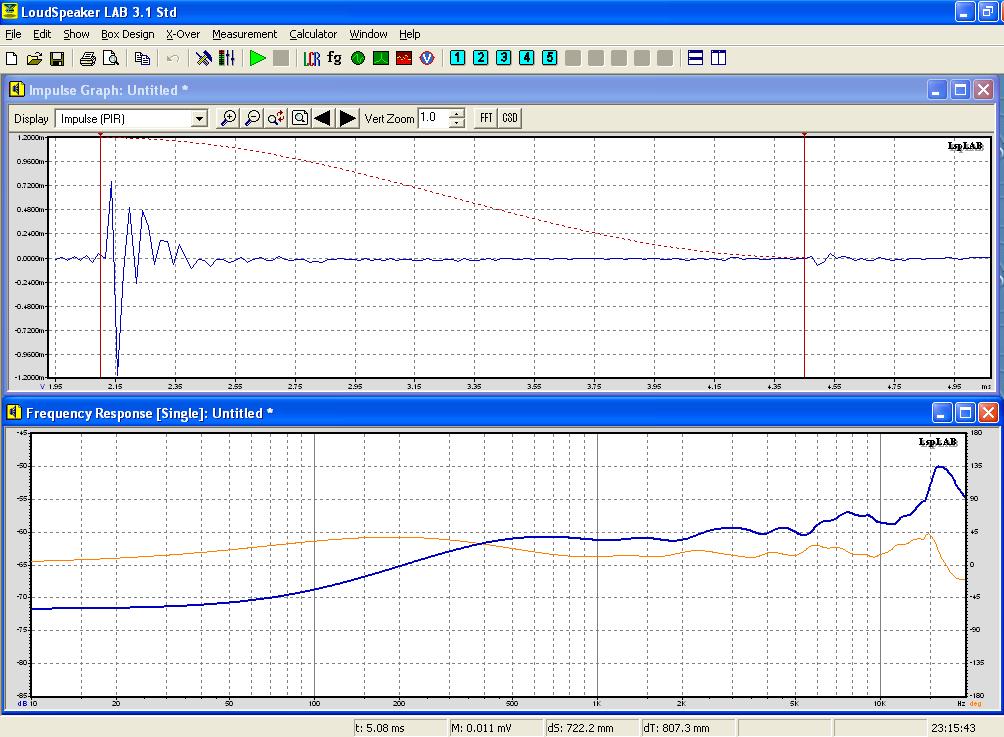
Task: Open the Help menu
Action: [410, 34]
